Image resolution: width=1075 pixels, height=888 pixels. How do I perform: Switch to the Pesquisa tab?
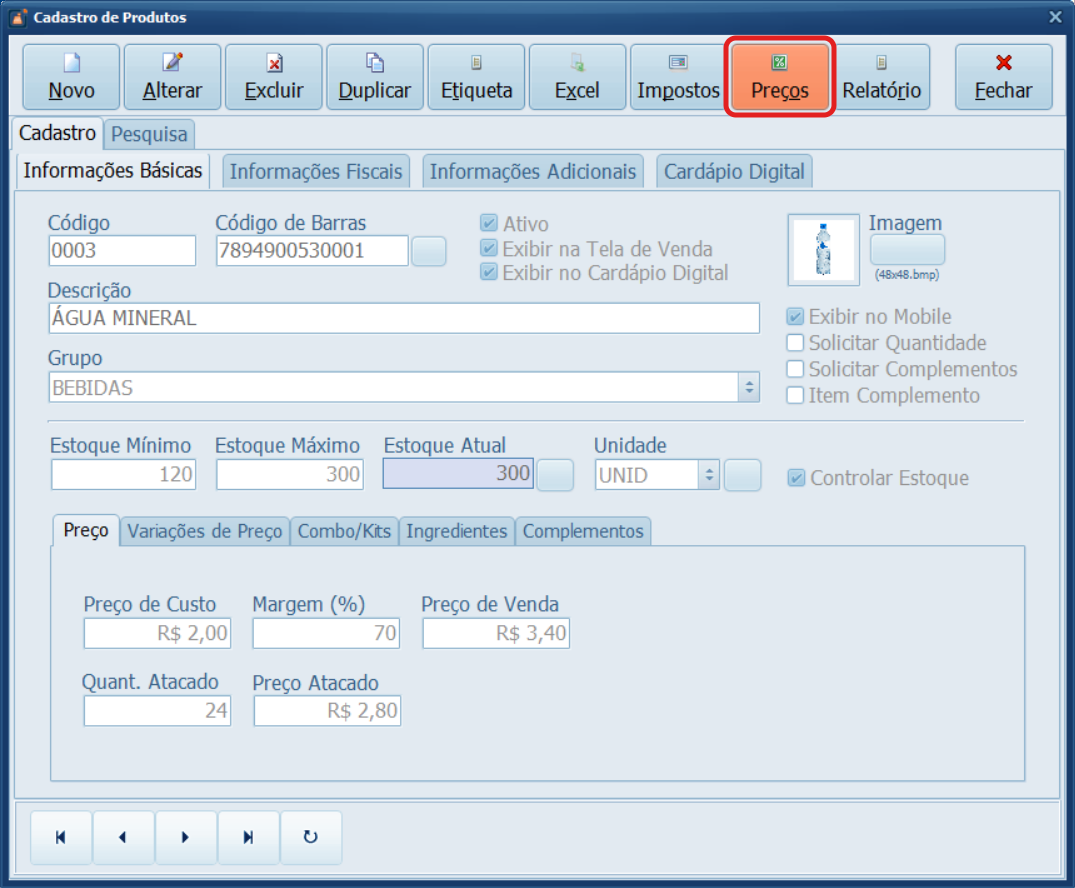tap(149, 134)
